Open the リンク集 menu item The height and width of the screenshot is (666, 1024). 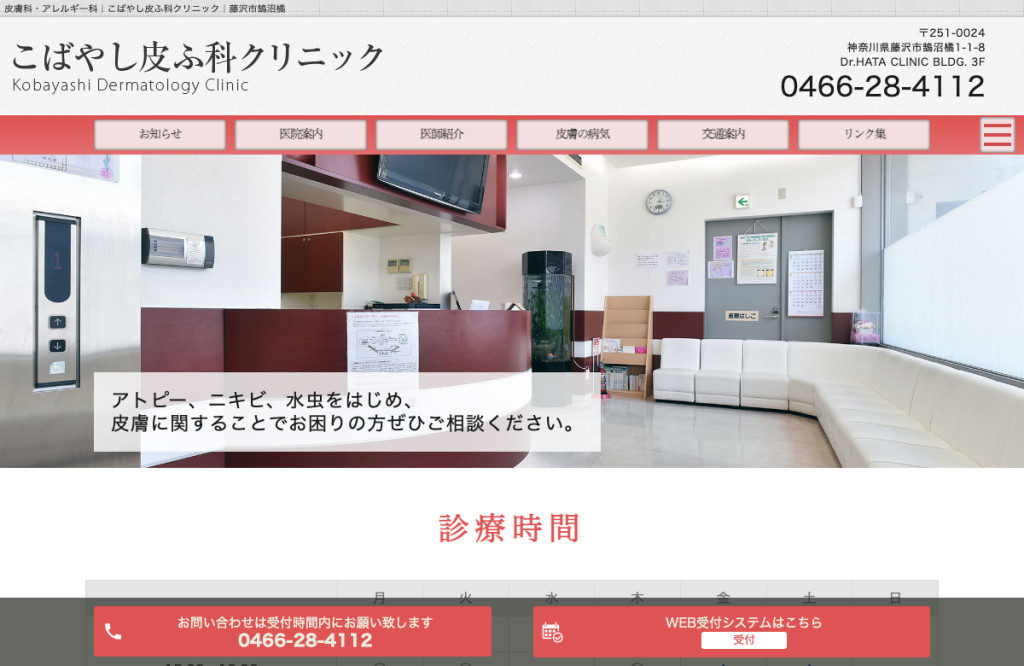[864, 135]
